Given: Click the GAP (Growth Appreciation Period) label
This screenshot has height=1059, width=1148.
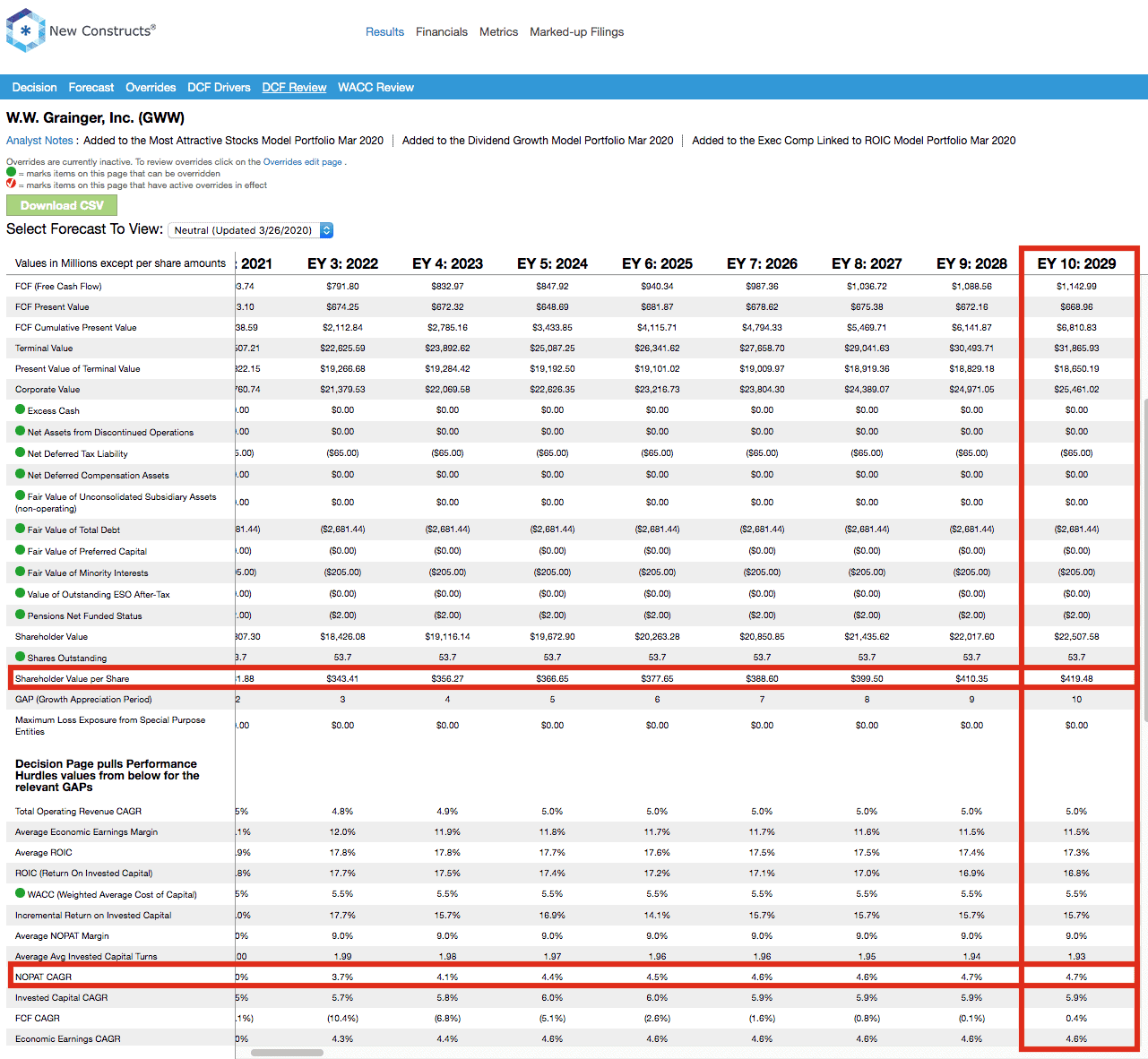Looking at the screenshot, I should 83,699.
